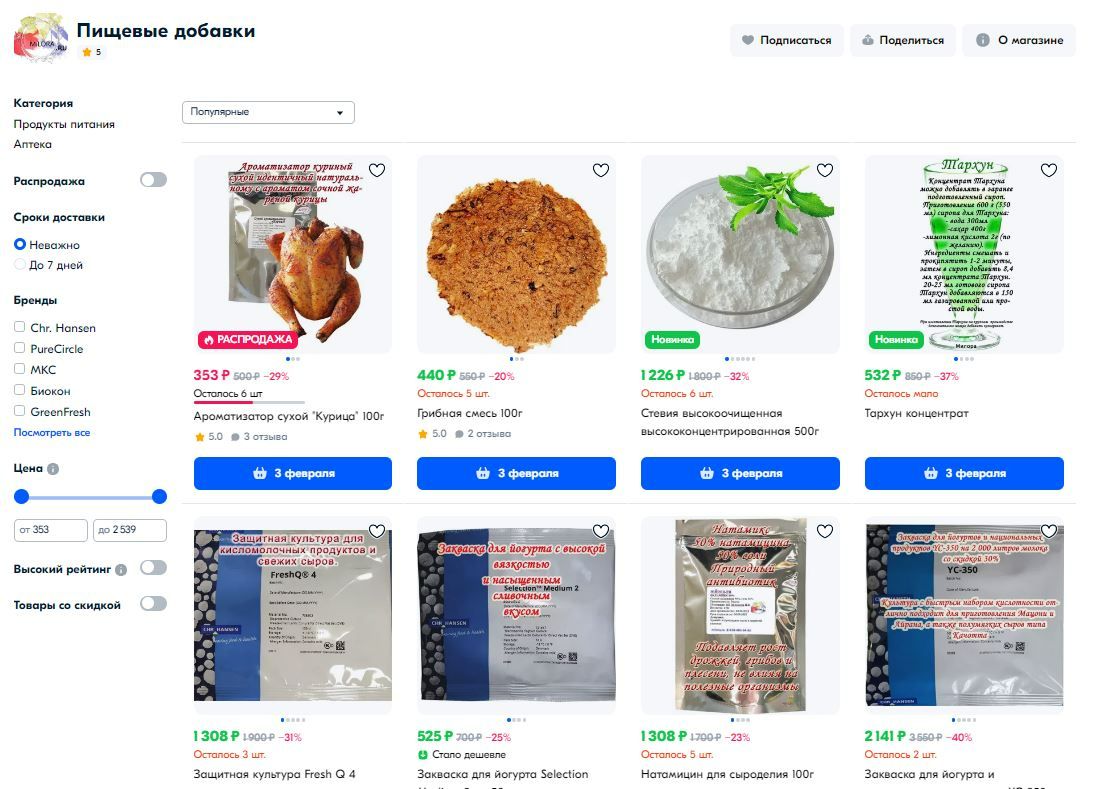Open О магазине store info
This screenshot has width=1094, height=789.
1019,40
